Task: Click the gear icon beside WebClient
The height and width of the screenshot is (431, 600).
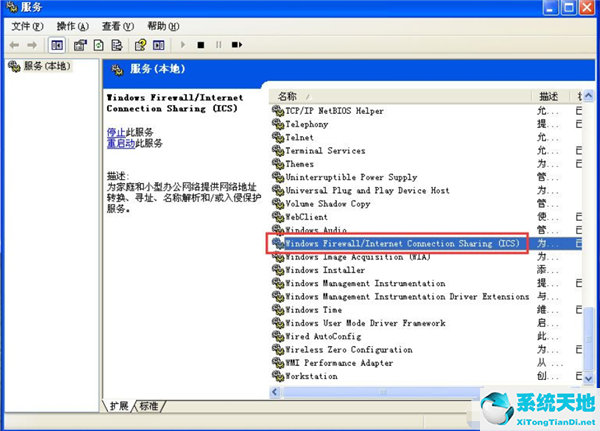Action: [278, 217]
